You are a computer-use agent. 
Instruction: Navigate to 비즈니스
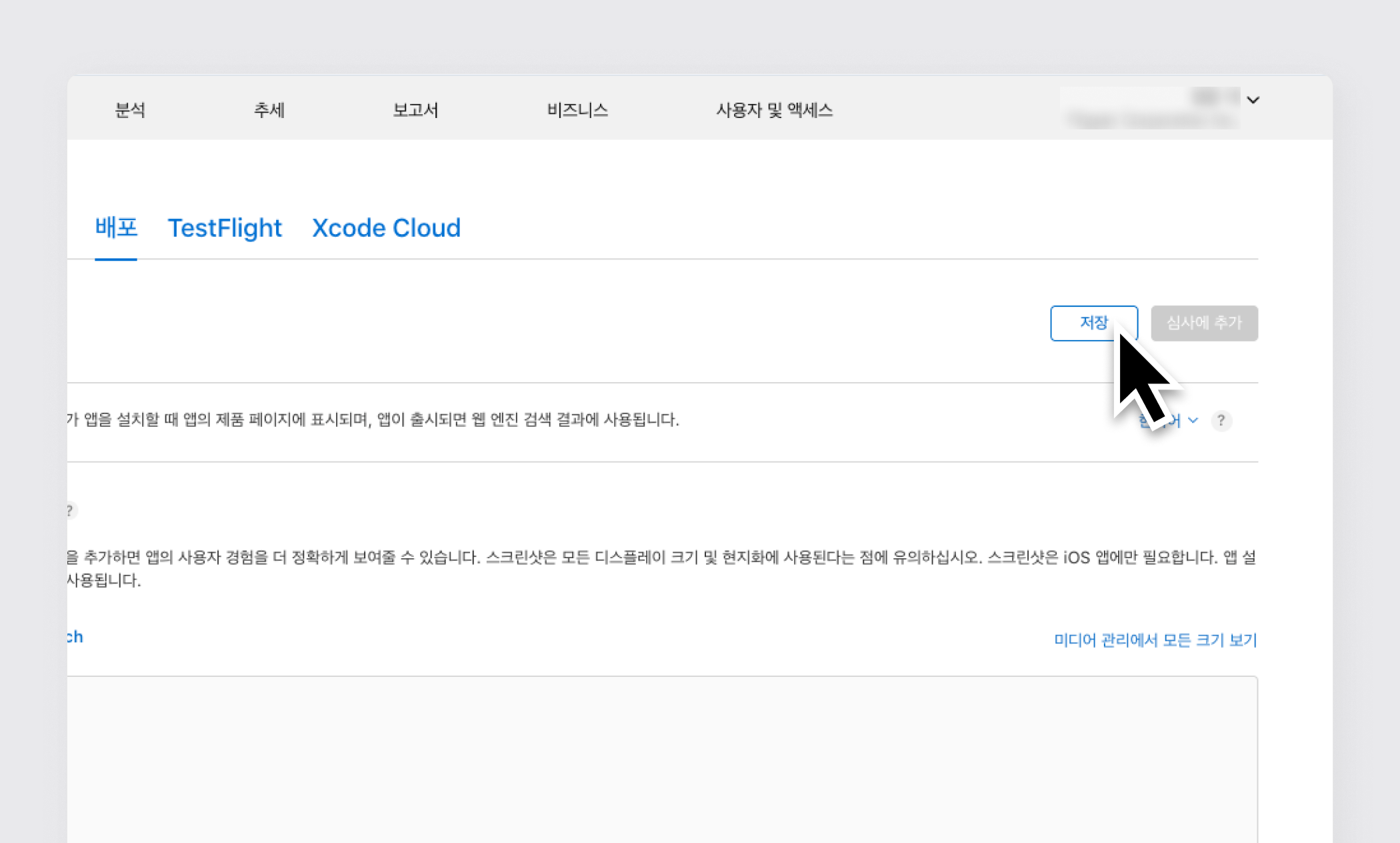pos(577,110)
